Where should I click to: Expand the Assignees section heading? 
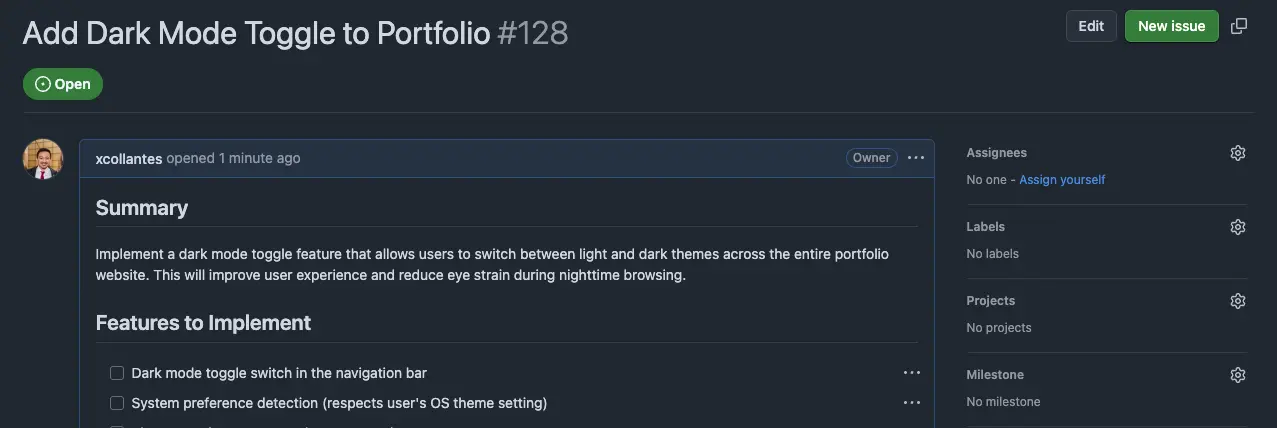[997, 153]
